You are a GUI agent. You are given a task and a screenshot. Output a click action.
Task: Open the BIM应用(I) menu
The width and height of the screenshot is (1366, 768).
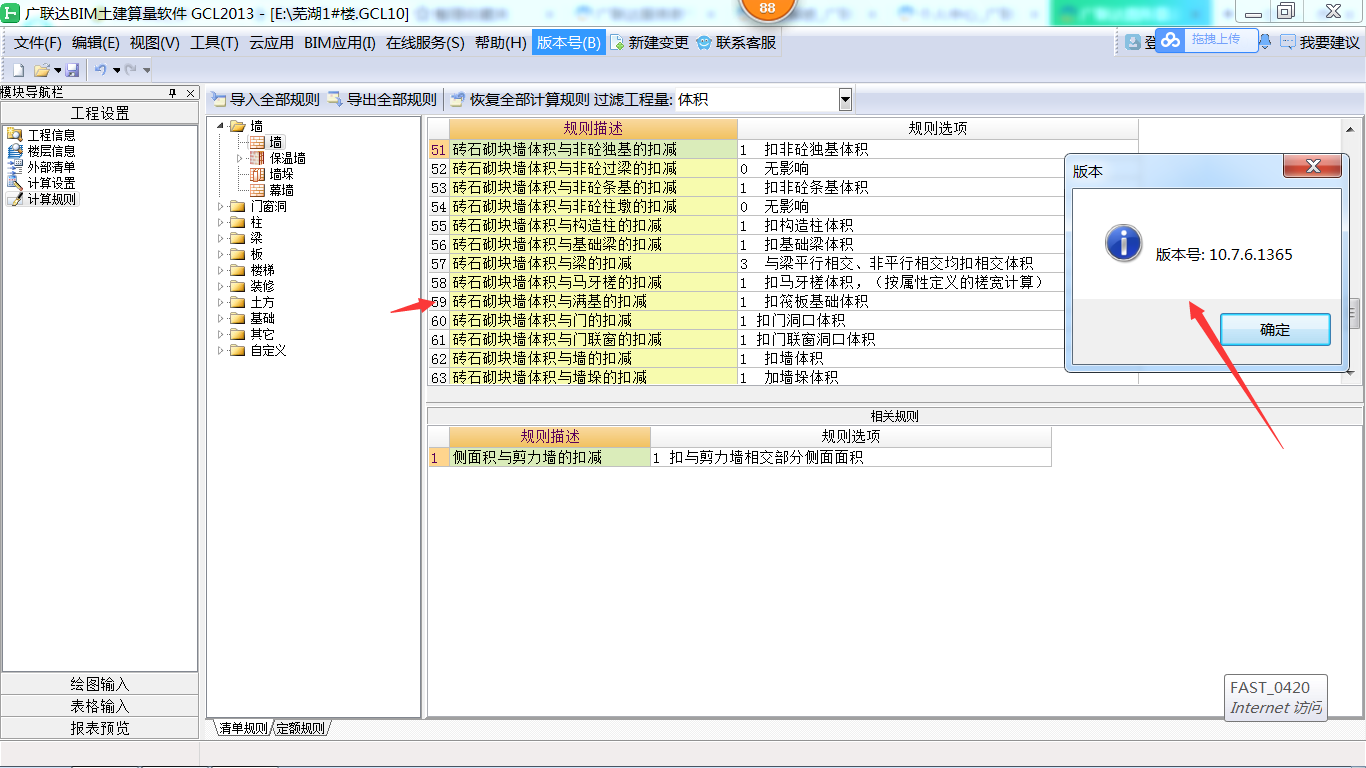click(x=340, y=43)
